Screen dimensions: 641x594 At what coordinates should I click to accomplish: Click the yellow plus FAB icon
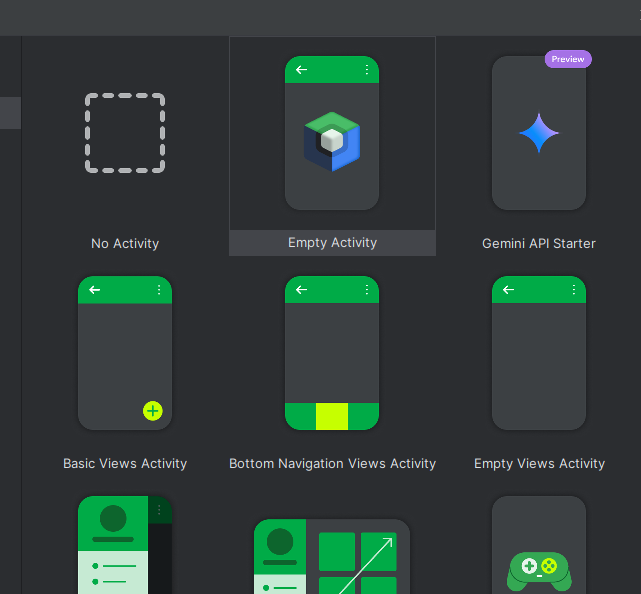pos(152,410)
